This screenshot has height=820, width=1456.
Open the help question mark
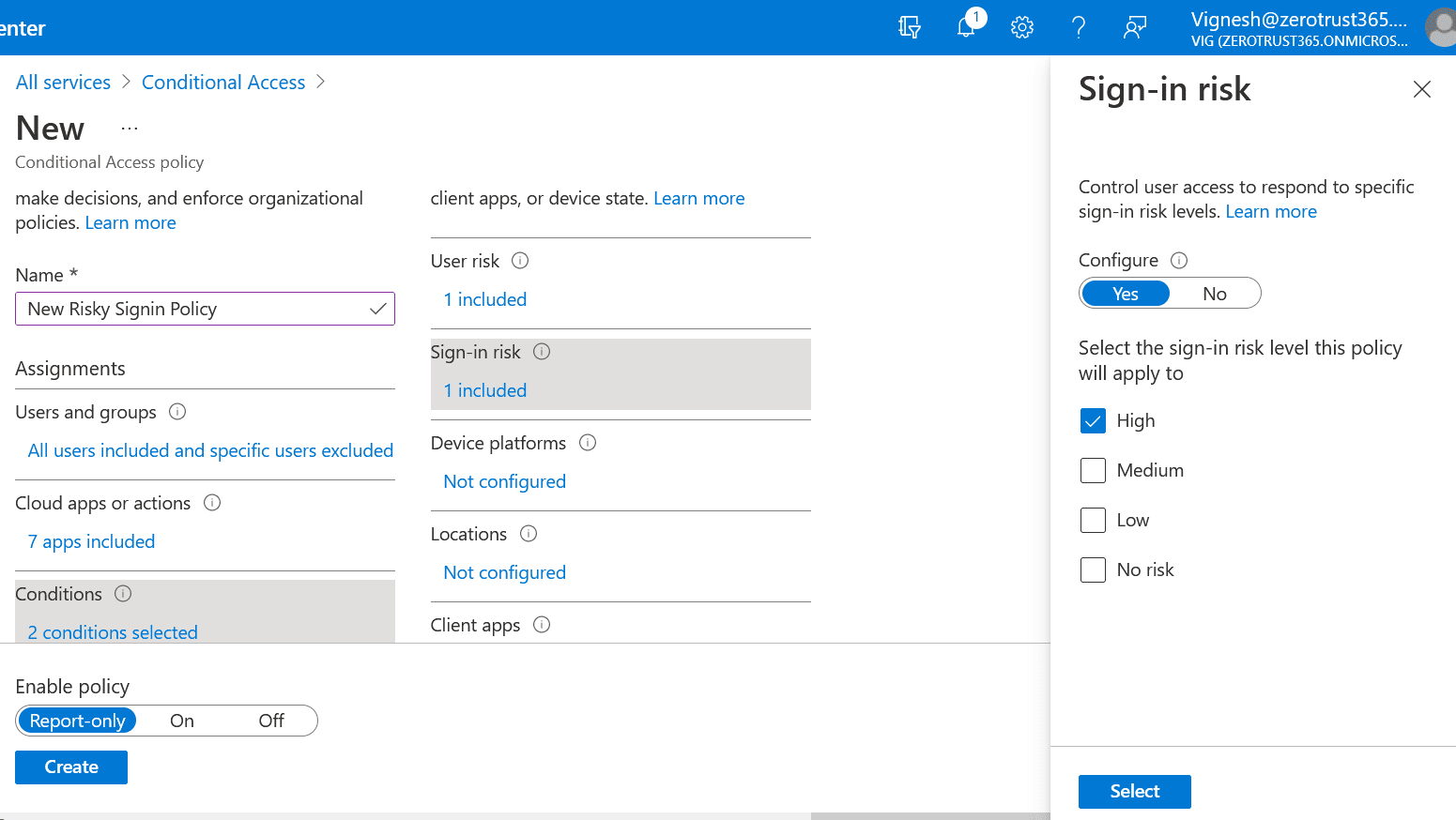click(x=1079, y=27)
